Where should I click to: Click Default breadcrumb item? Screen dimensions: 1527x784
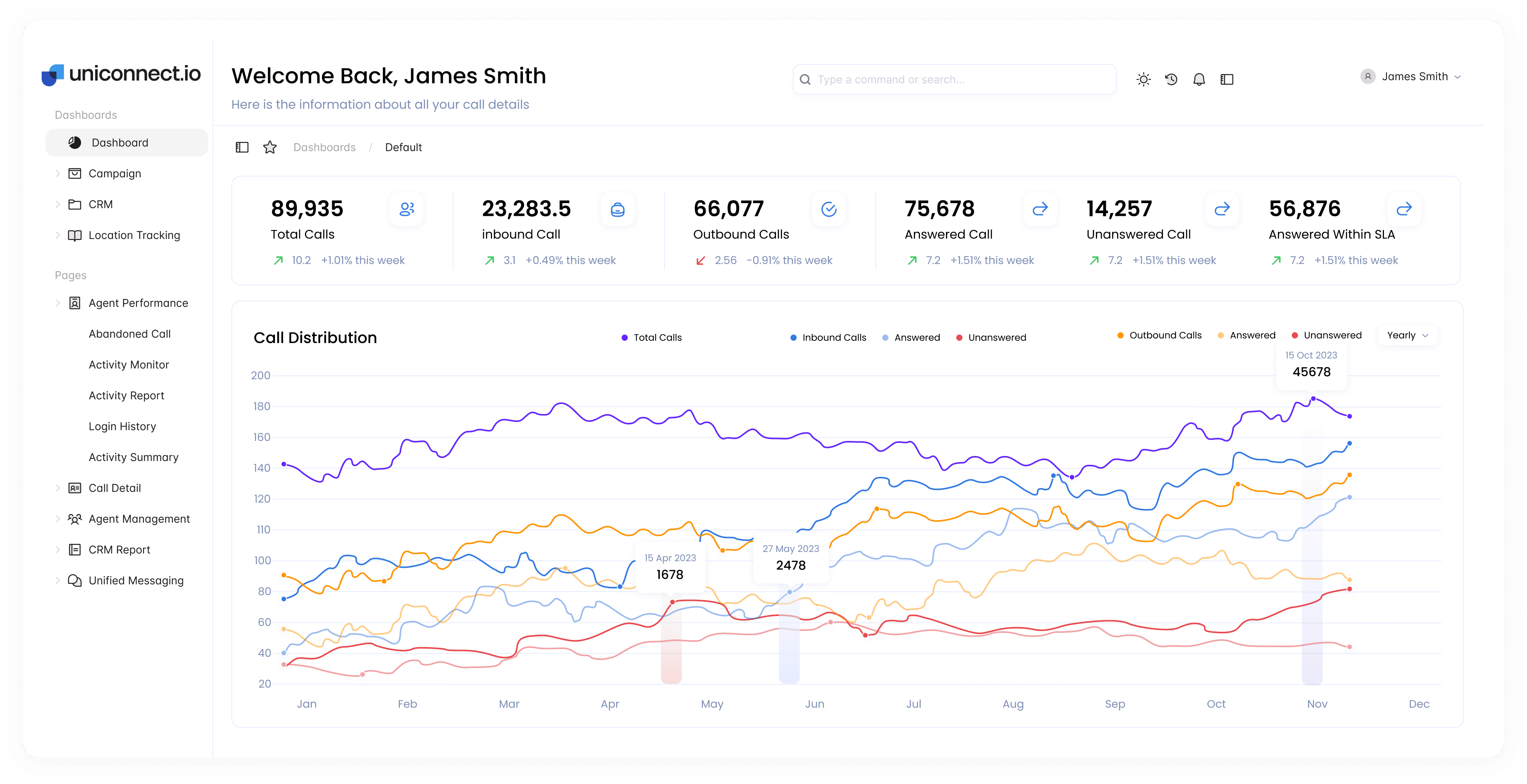click(x=403, y=147)
